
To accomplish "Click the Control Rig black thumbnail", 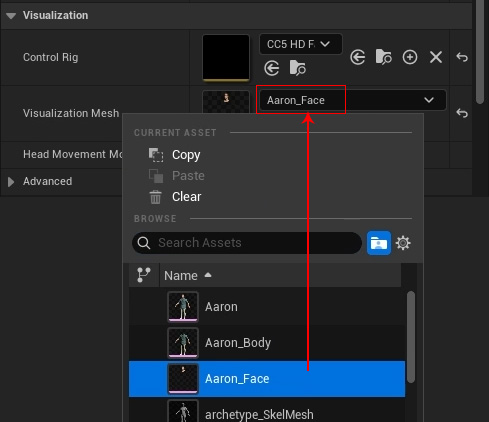I will click(226, 57).
